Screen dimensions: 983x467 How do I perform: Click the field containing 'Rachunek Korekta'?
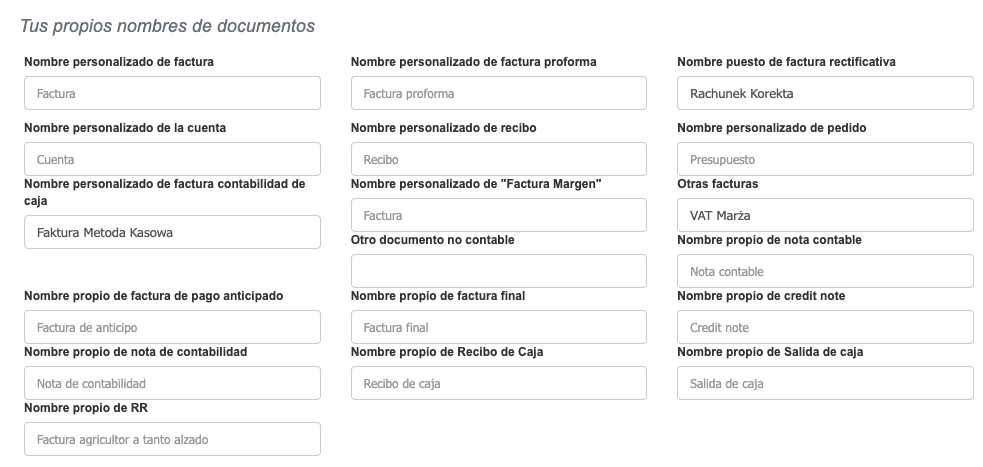point(825,93)
